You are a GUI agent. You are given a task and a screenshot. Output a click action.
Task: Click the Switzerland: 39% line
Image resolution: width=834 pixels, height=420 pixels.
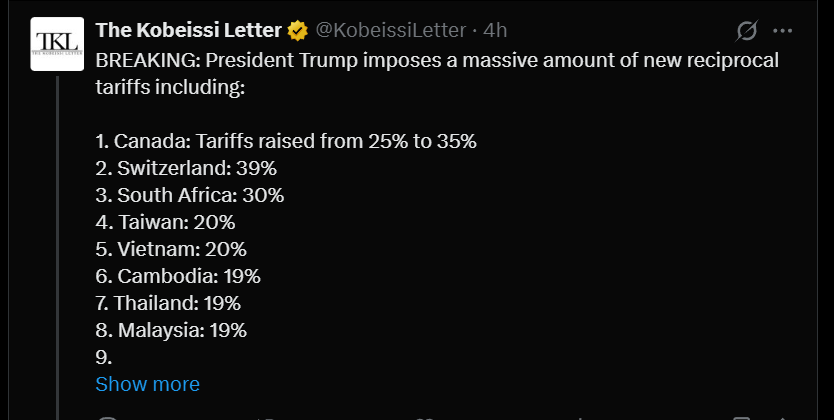pos(186,169)
